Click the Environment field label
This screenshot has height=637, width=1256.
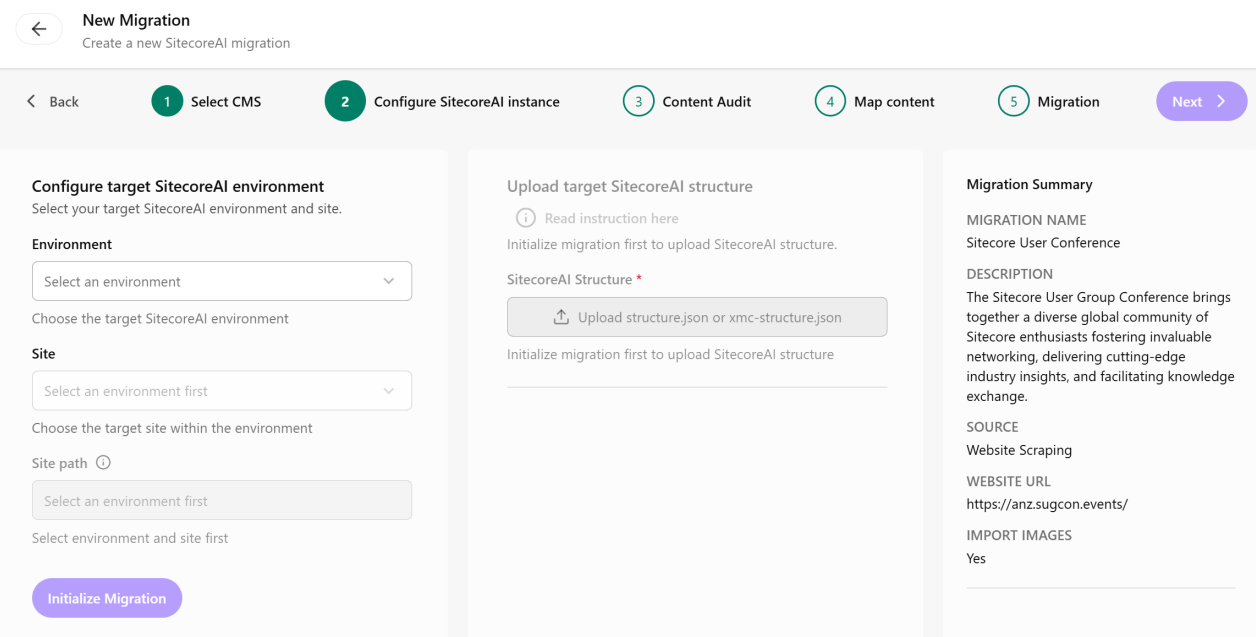72,244
